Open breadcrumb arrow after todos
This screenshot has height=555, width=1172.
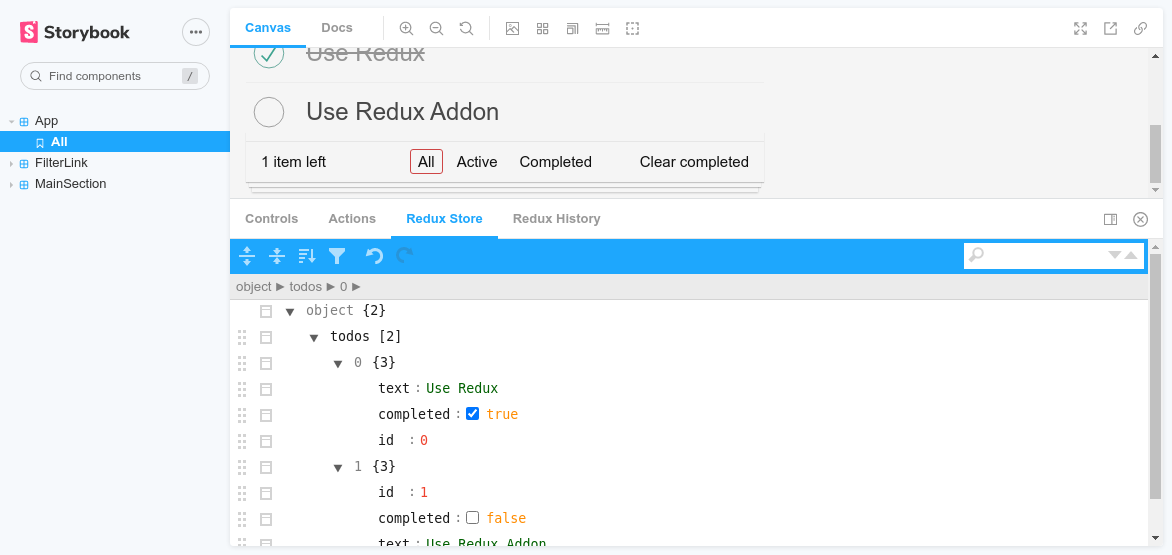tap(330, 287)
